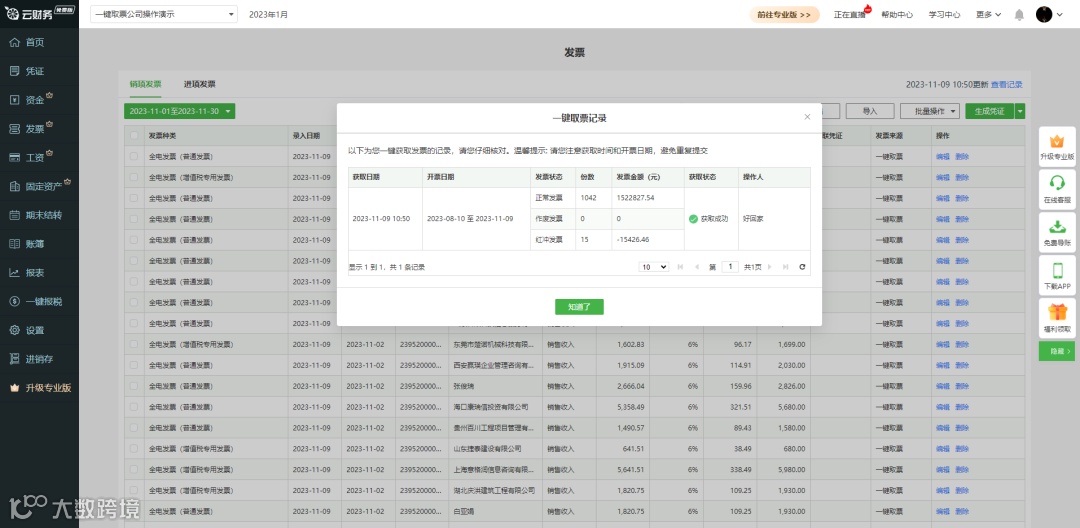Viewport: 1080px width, 528px height.
Task: Open 期末结转 in the sidebar
Action: (x=43, y=215)
